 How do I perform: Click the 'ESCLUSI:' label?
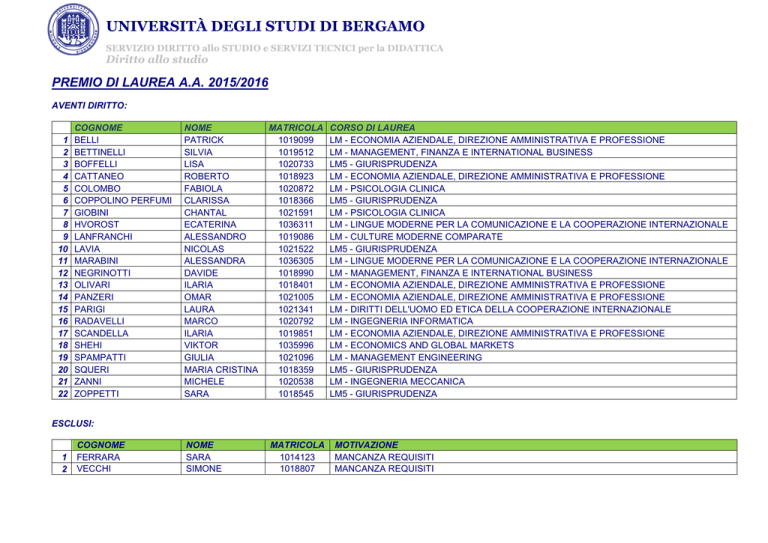pos(73,424)
